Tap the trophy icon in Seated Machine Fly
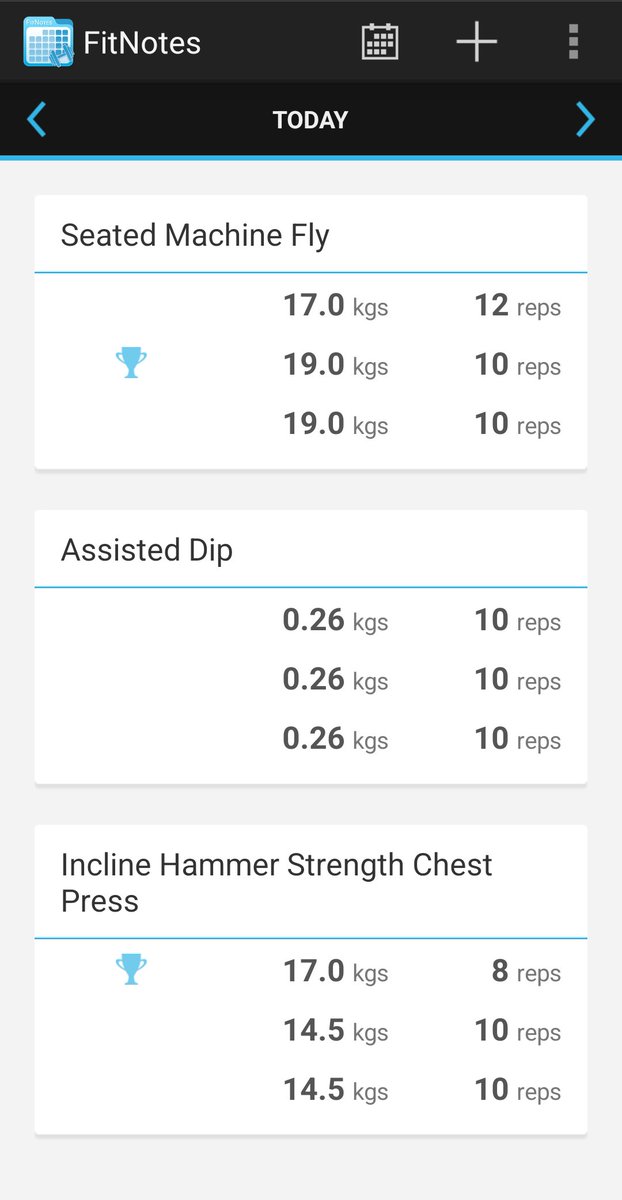 pyautogui.click(x=131, y=362)
